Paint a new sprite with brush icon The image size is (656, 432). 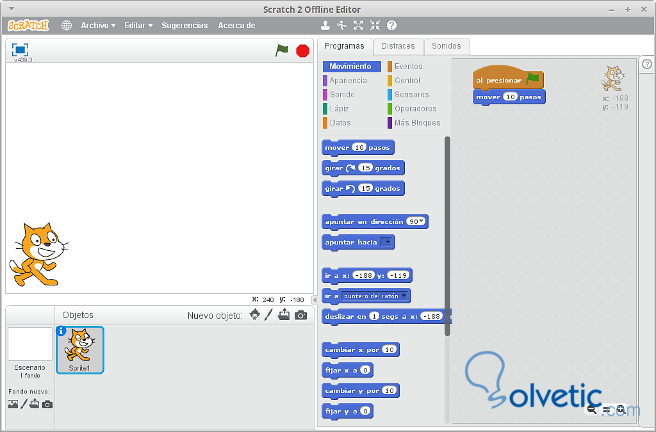pyautogui.click(x=269, y=314)
